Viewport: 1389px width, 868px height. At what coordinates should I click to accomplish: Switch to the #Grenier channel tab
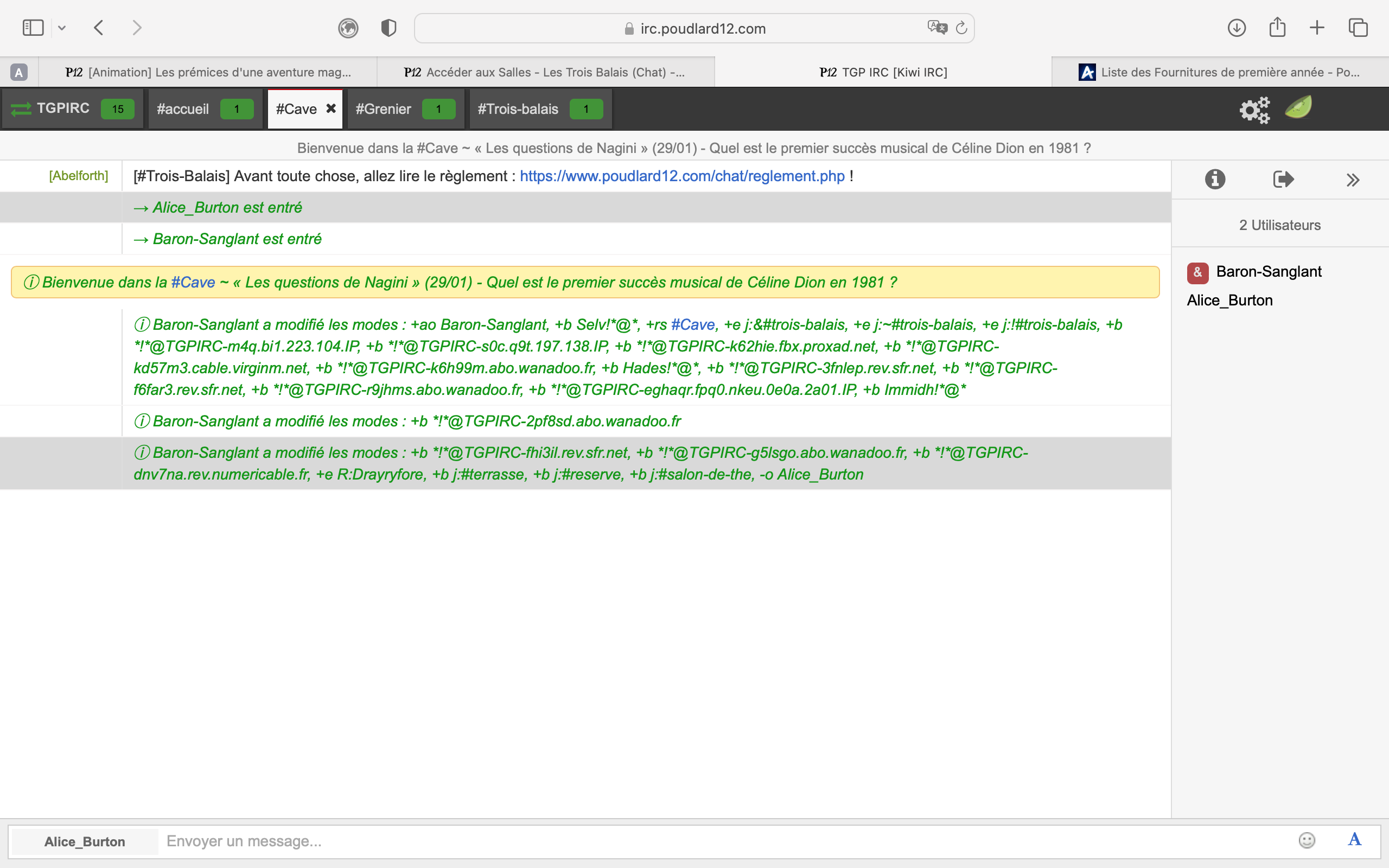click(x=383, y=109)
